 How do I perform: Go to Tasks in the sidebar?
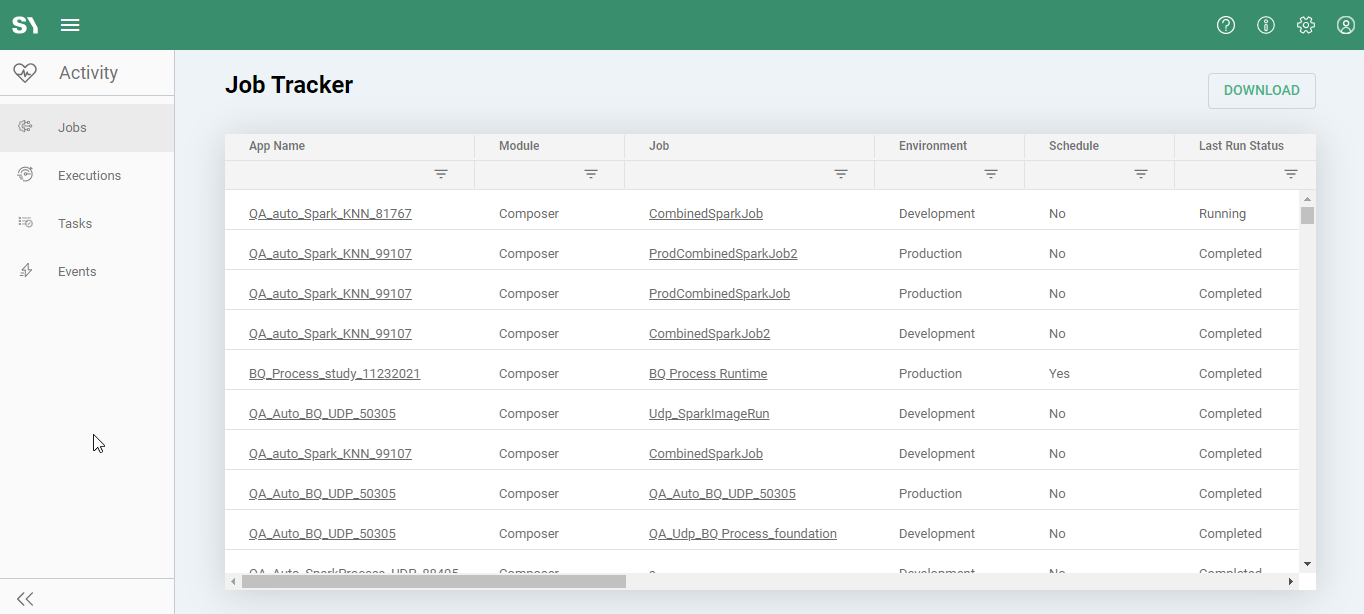(75, 223)
